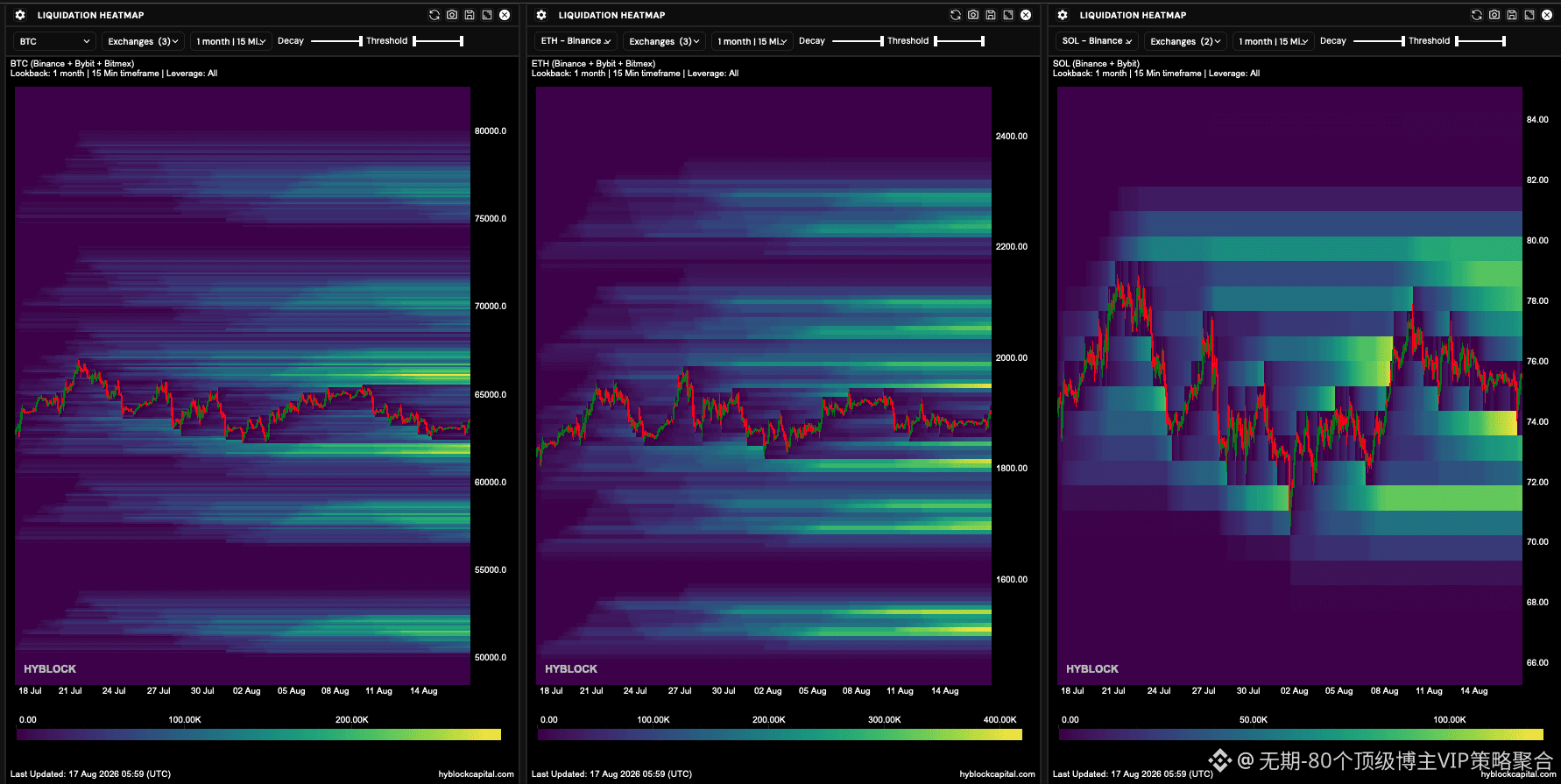
Task: Click the 2400.00 price label on ETH axis
Action: [1012, 137]
